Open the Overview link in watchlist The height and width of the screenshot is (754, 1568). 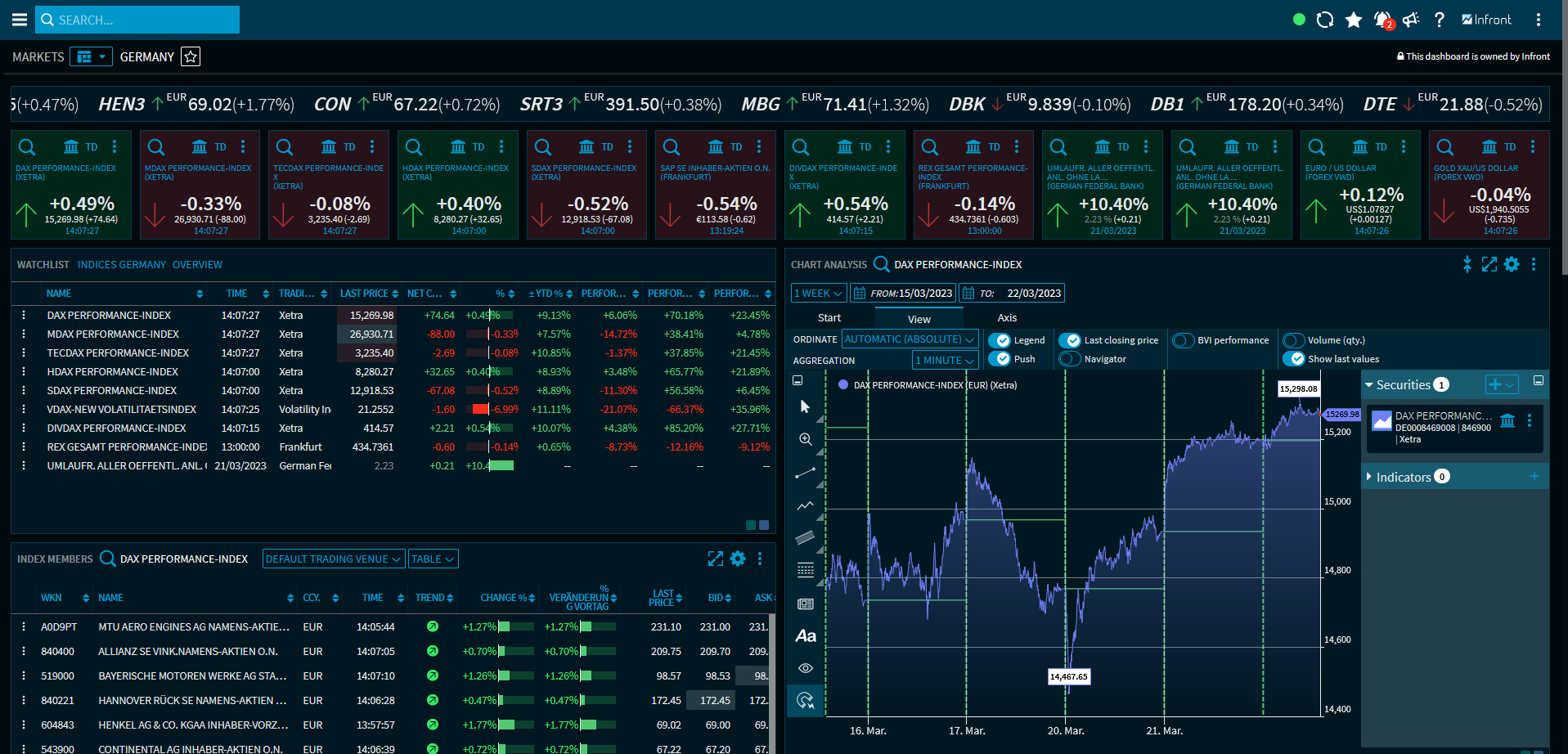[197, 265]
